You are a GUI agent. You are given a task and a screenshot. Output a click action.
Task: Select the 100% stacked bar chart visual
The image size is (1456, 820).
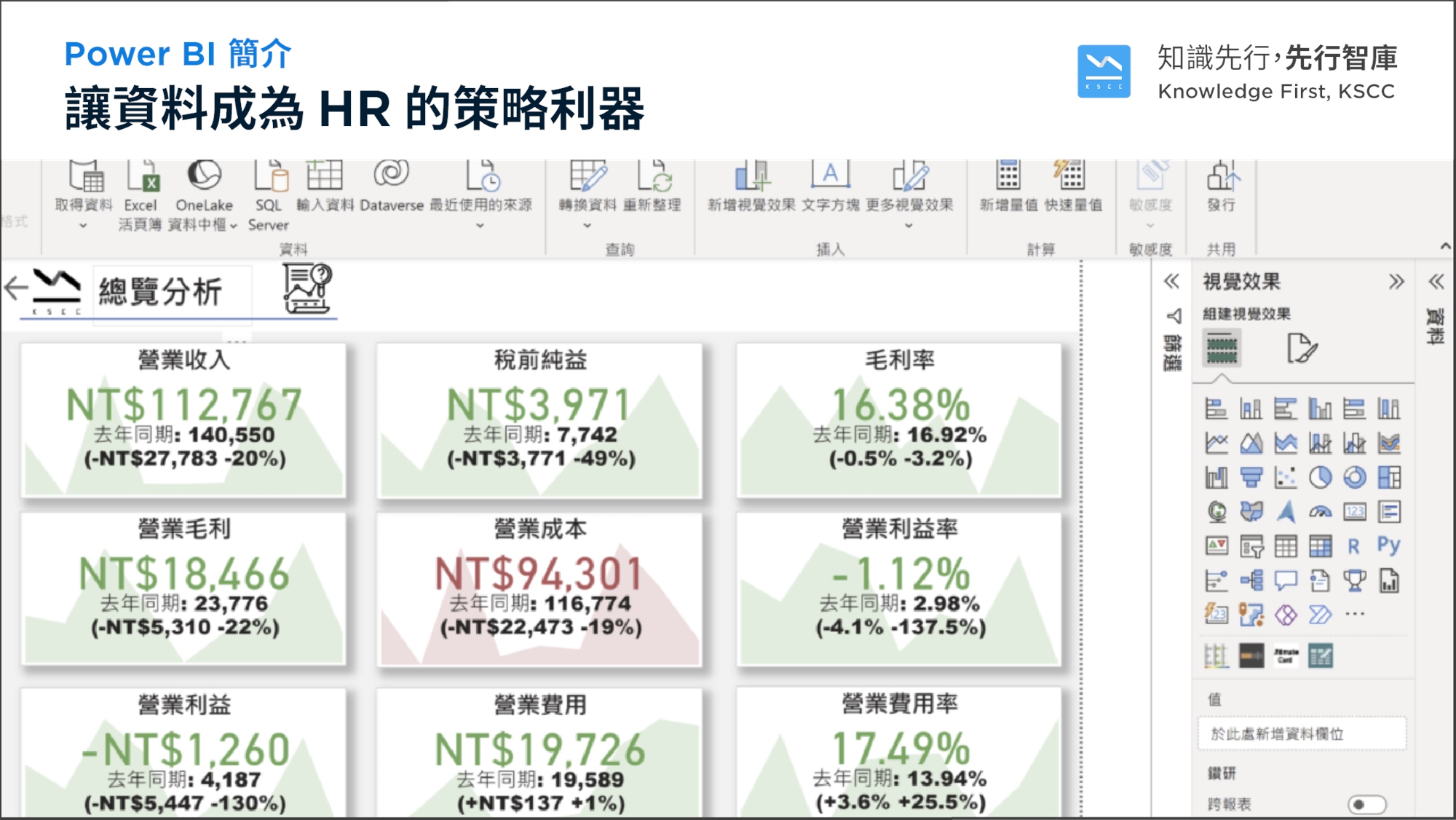pos(1354,409)
